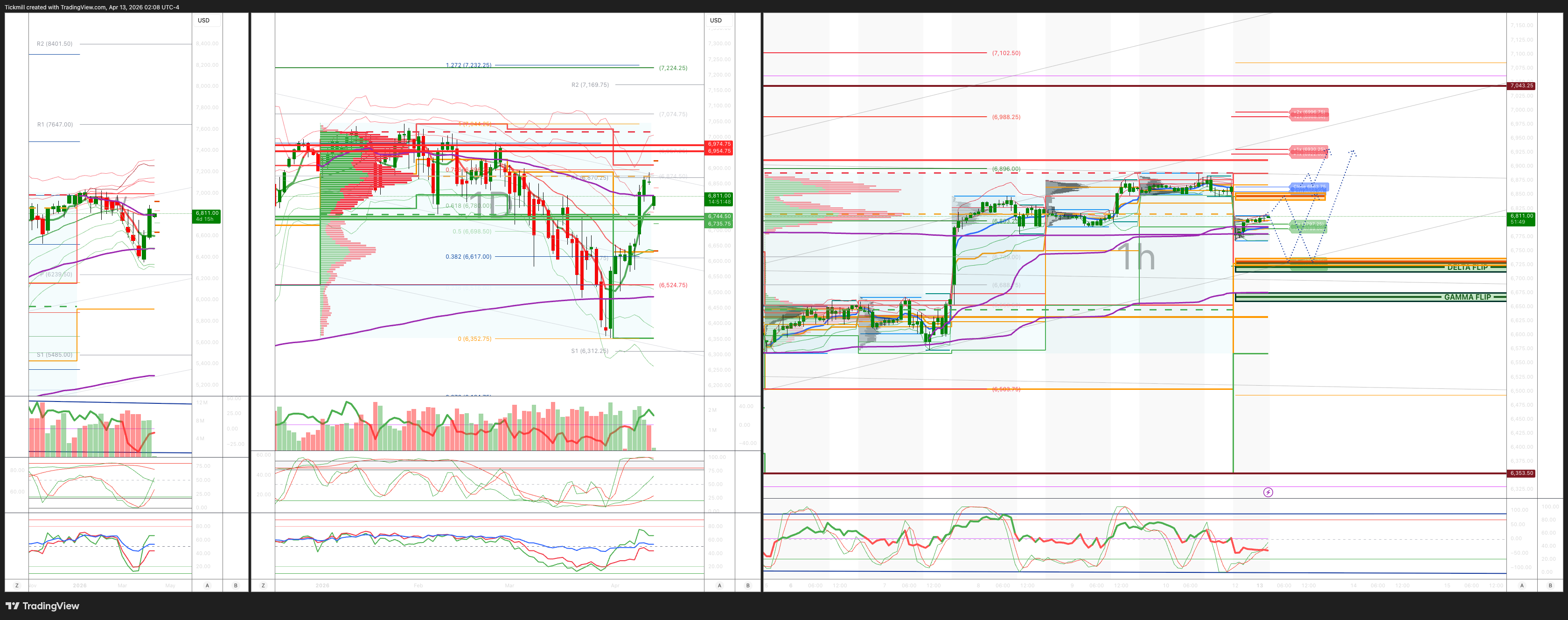Click the 6,353.50 dark red price label
Image resolution: width=1568 pixels, height=620 pixels.
[1521, 473]
